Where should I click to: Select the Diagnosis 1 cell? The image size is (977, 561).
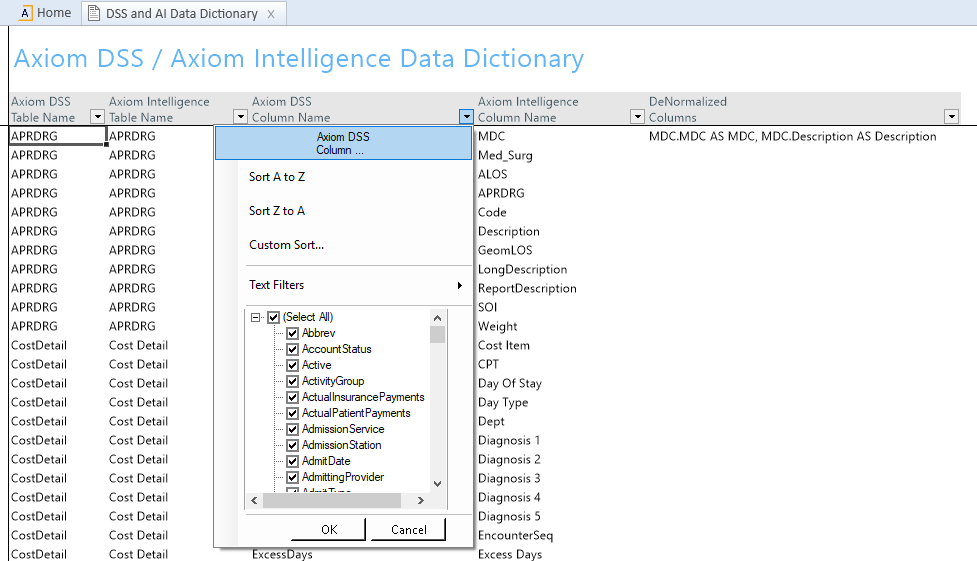(x=509, y=440)
